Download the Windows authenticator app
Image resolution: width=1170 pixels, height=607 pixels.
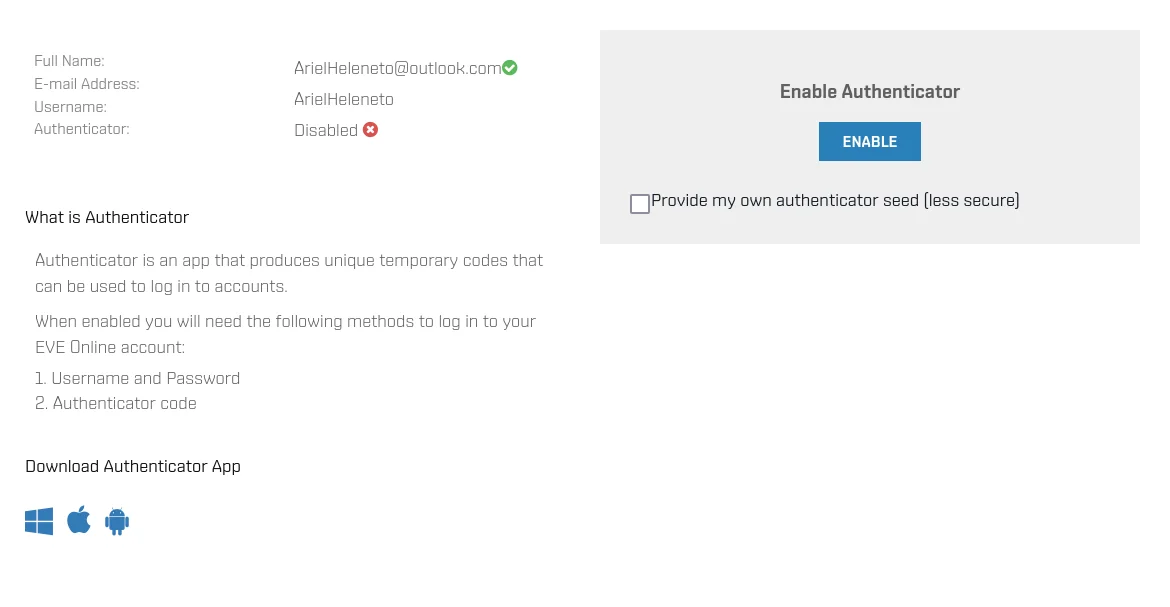39,521
